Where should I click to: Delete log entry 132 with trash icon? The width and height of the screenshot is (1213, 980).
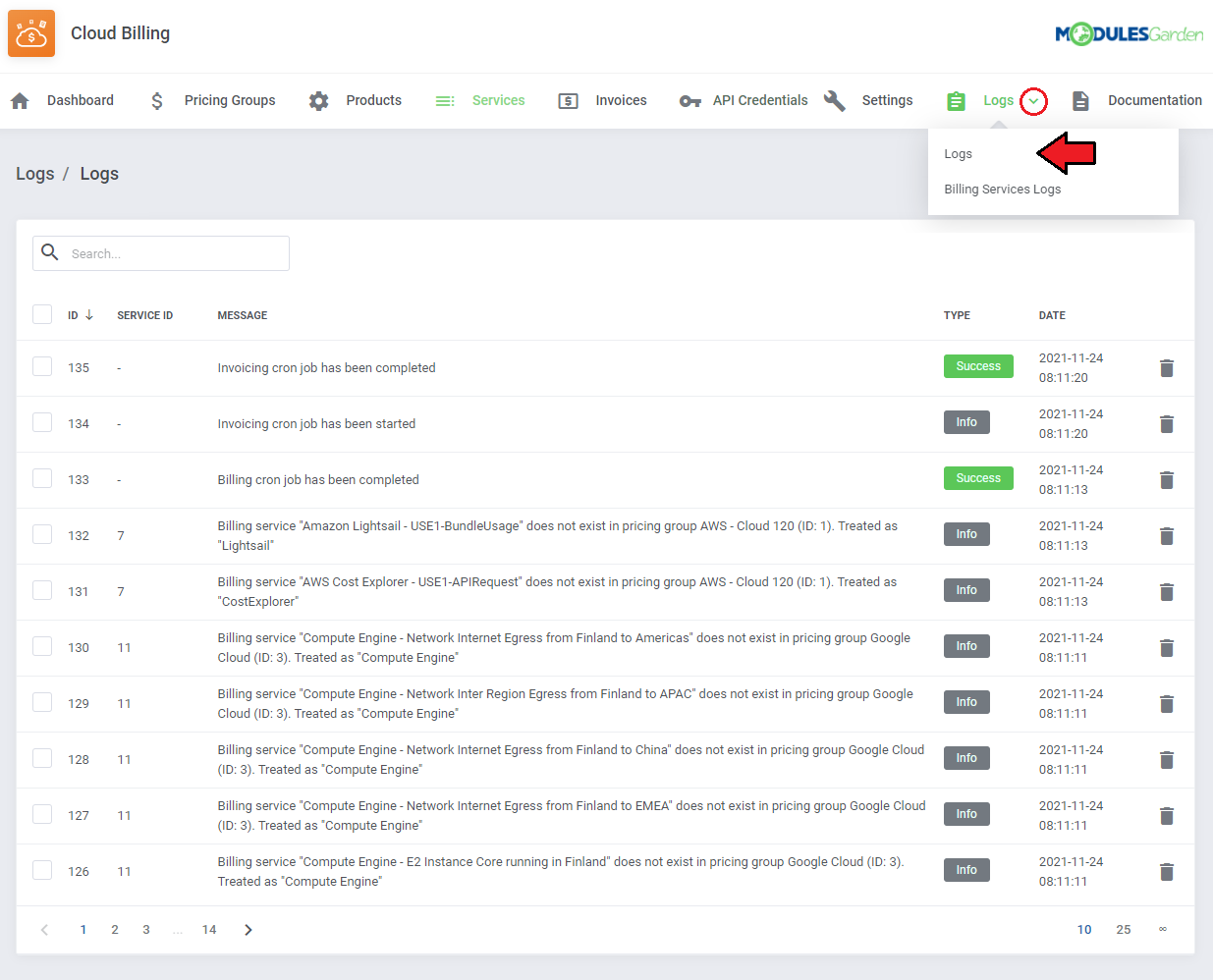[1167, 536]
